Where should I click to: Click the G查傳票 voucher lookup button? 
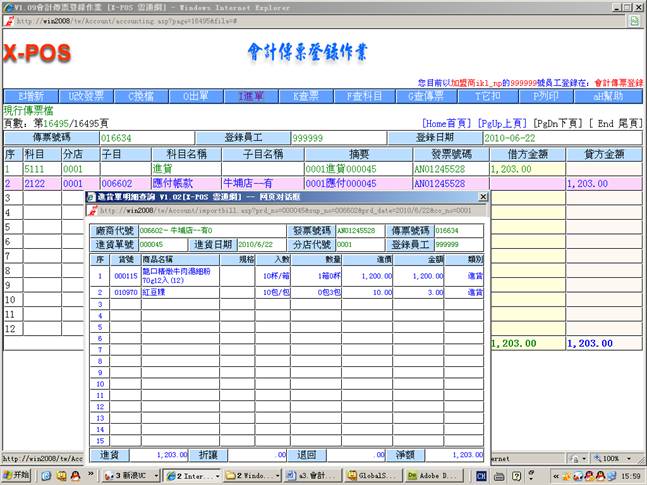[x=422, y=96]
